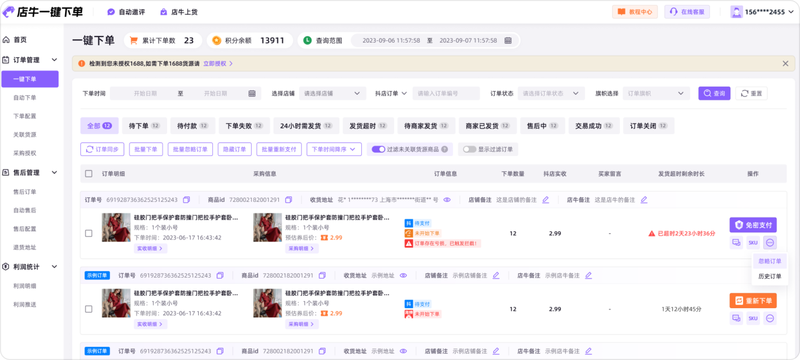Image resolution: width=800 pixels, height=360 pixels.
Task: Open the calendar icon in query range
Action: coord(508,40)
